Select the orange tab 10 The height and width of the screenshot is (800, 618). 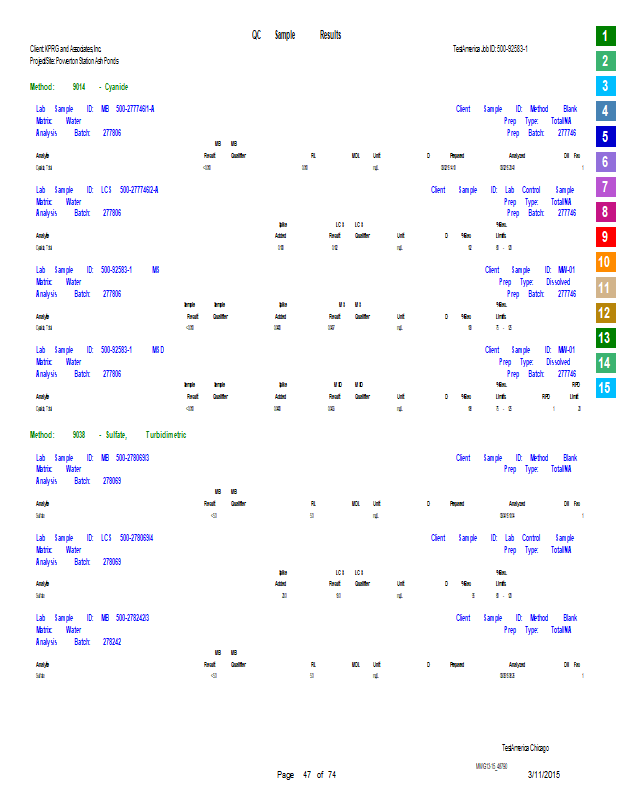point(604,262)
